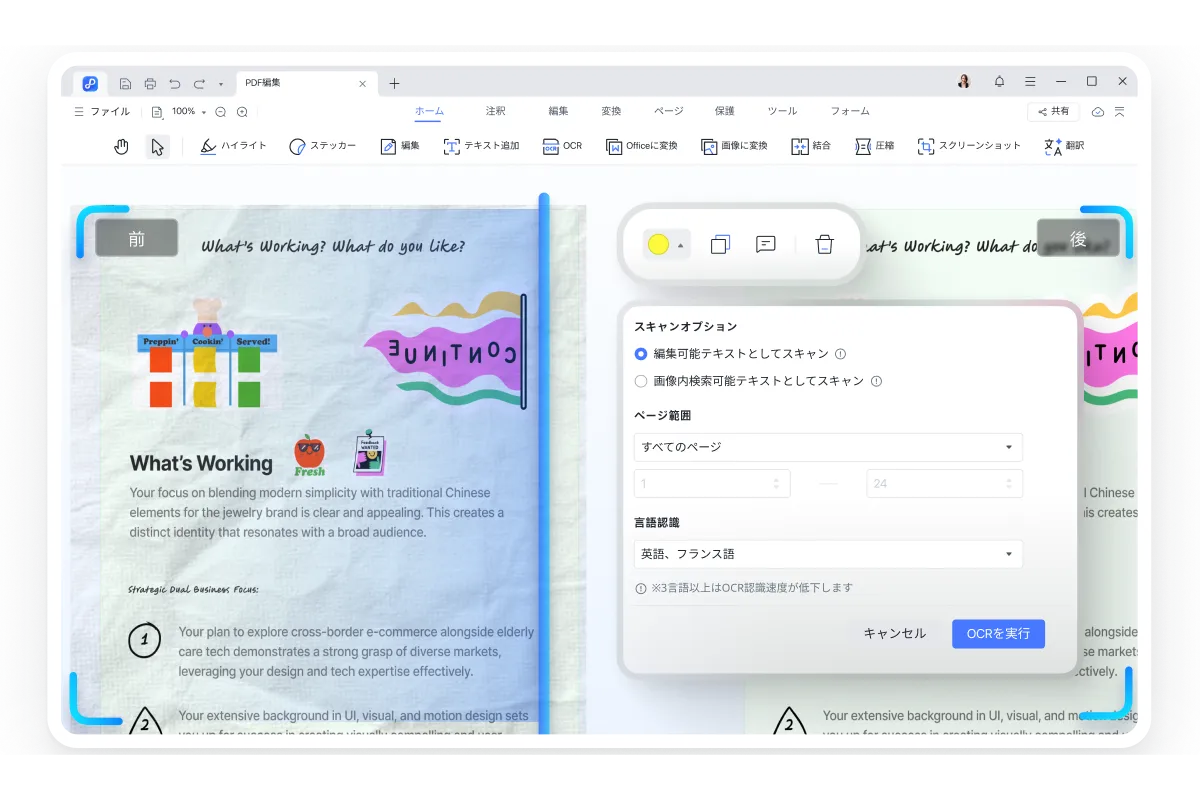Click the app logo icon in title bar

point(90,83)
